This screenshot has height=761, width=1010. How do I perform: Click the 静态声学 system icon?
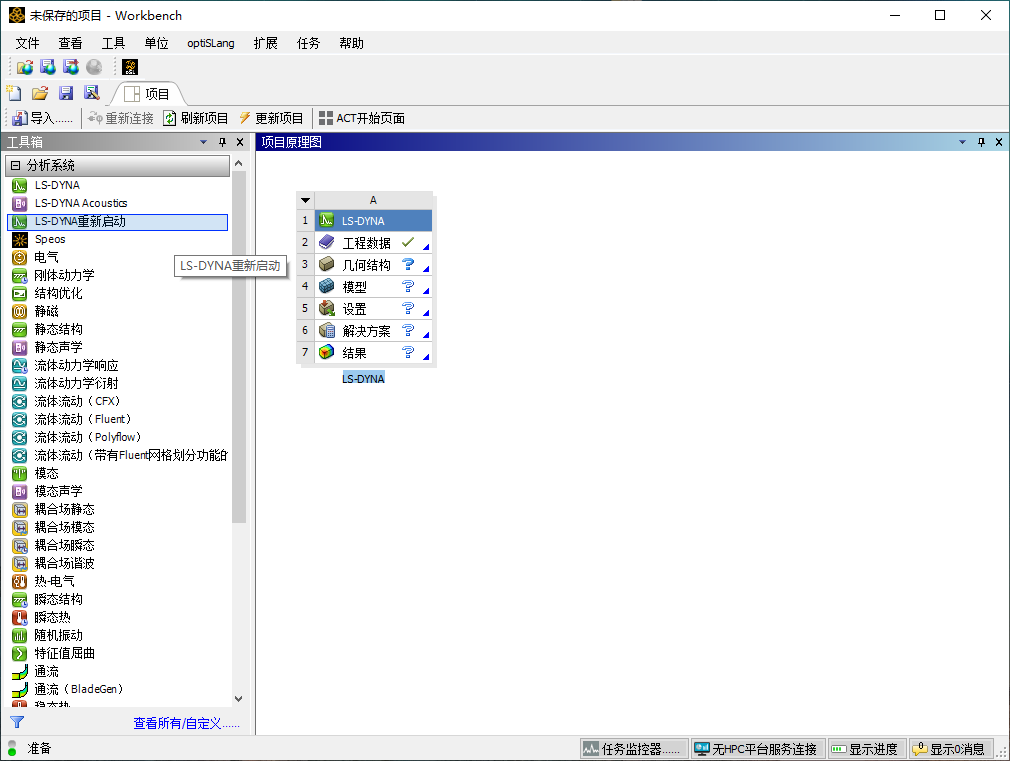click(20, 348)
